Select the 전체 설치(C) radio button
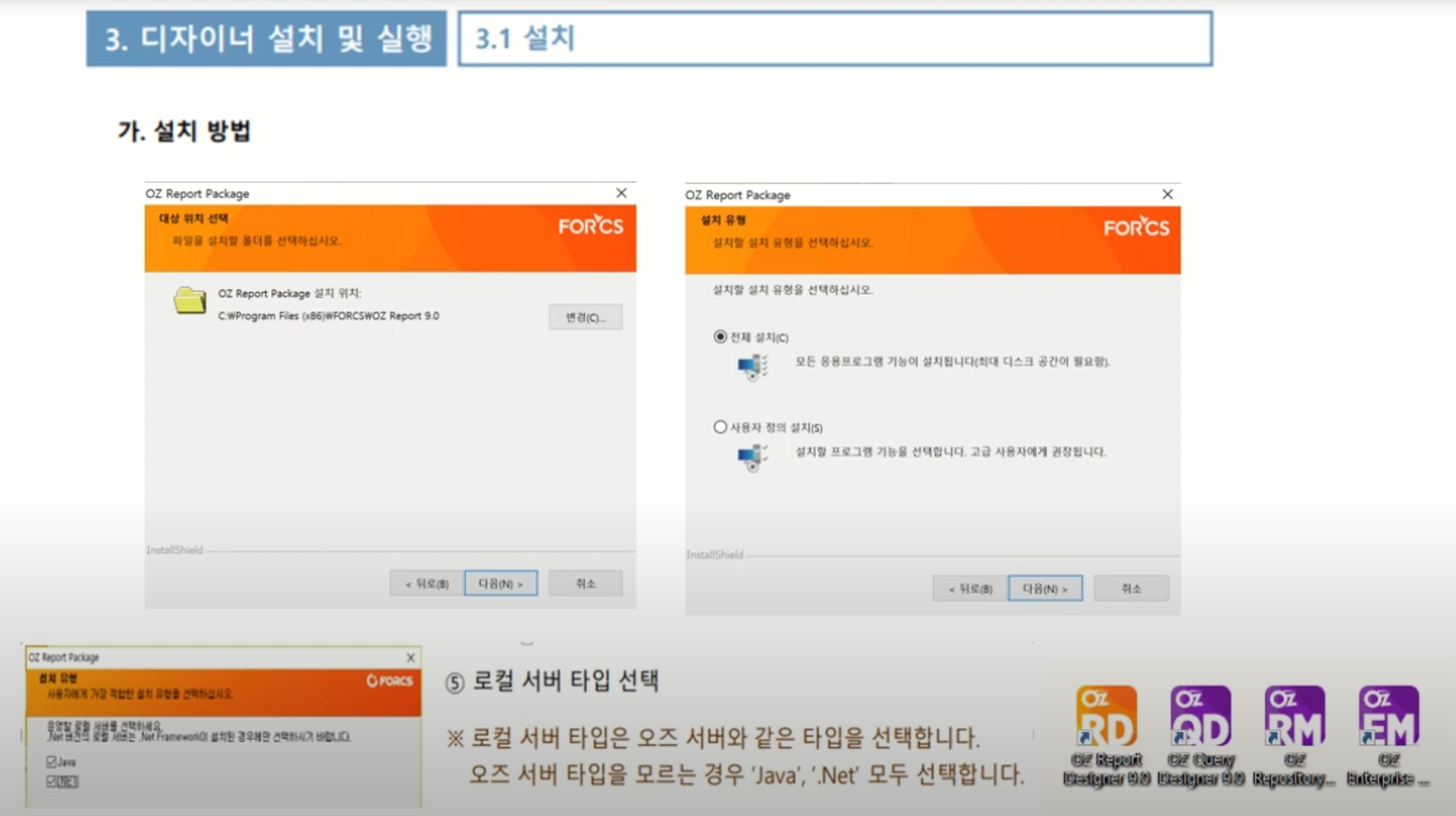This screenshot has width=1456, height=816. tap(720, 337)
